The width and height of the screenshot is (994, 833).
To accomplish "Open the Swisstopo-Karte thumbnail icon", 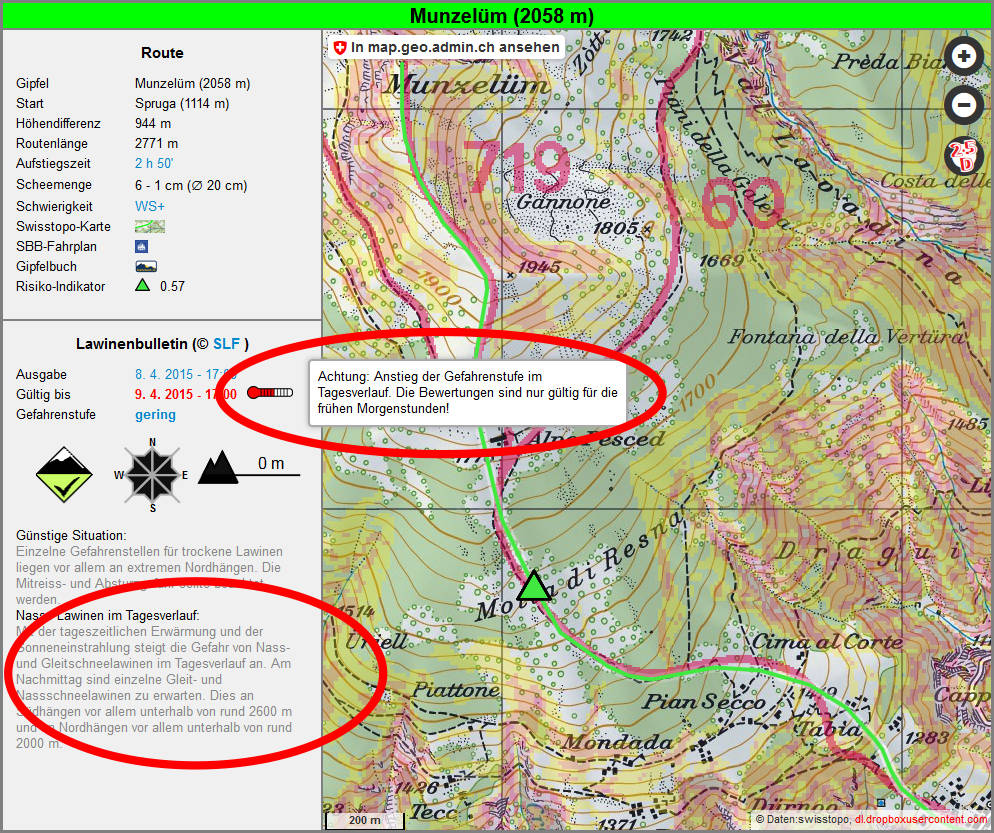I will 150,226.
